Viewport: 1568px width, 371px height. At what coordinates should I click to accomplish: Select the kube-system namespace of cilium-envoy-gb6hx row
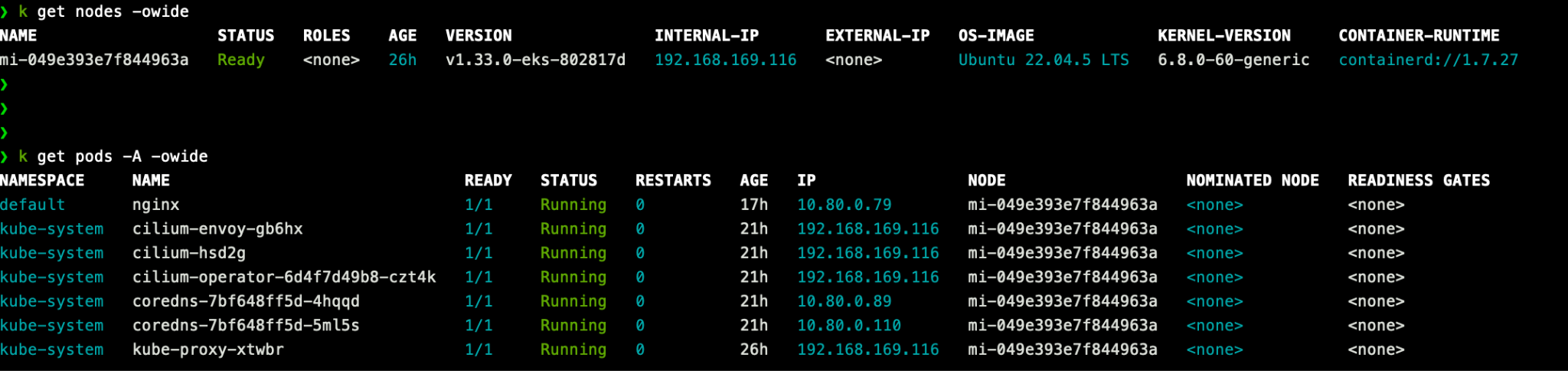pos(52,228)
